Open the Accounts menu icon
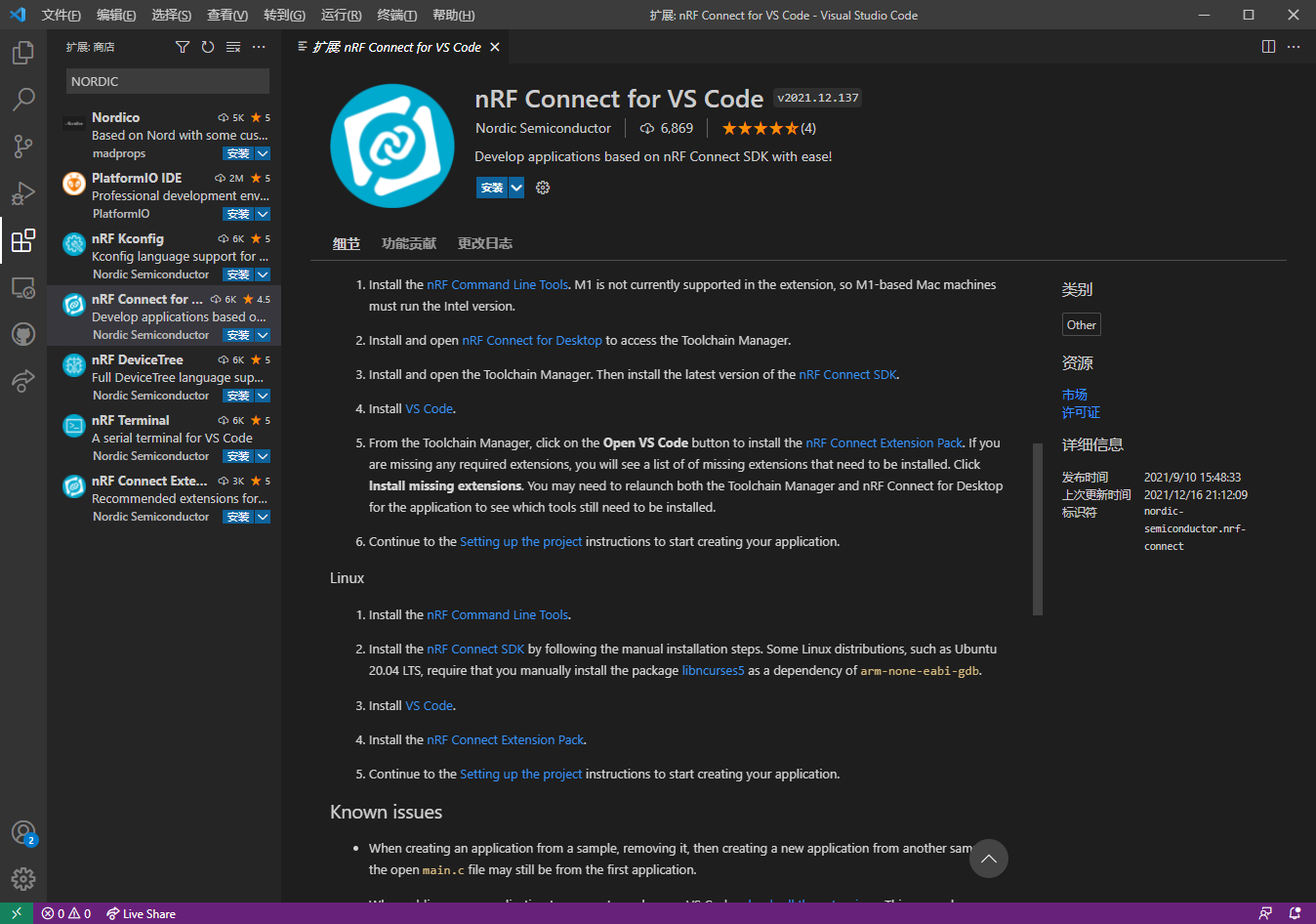Image resolution: width=1316 pixels, height=924 pixels. click(23, 833)
